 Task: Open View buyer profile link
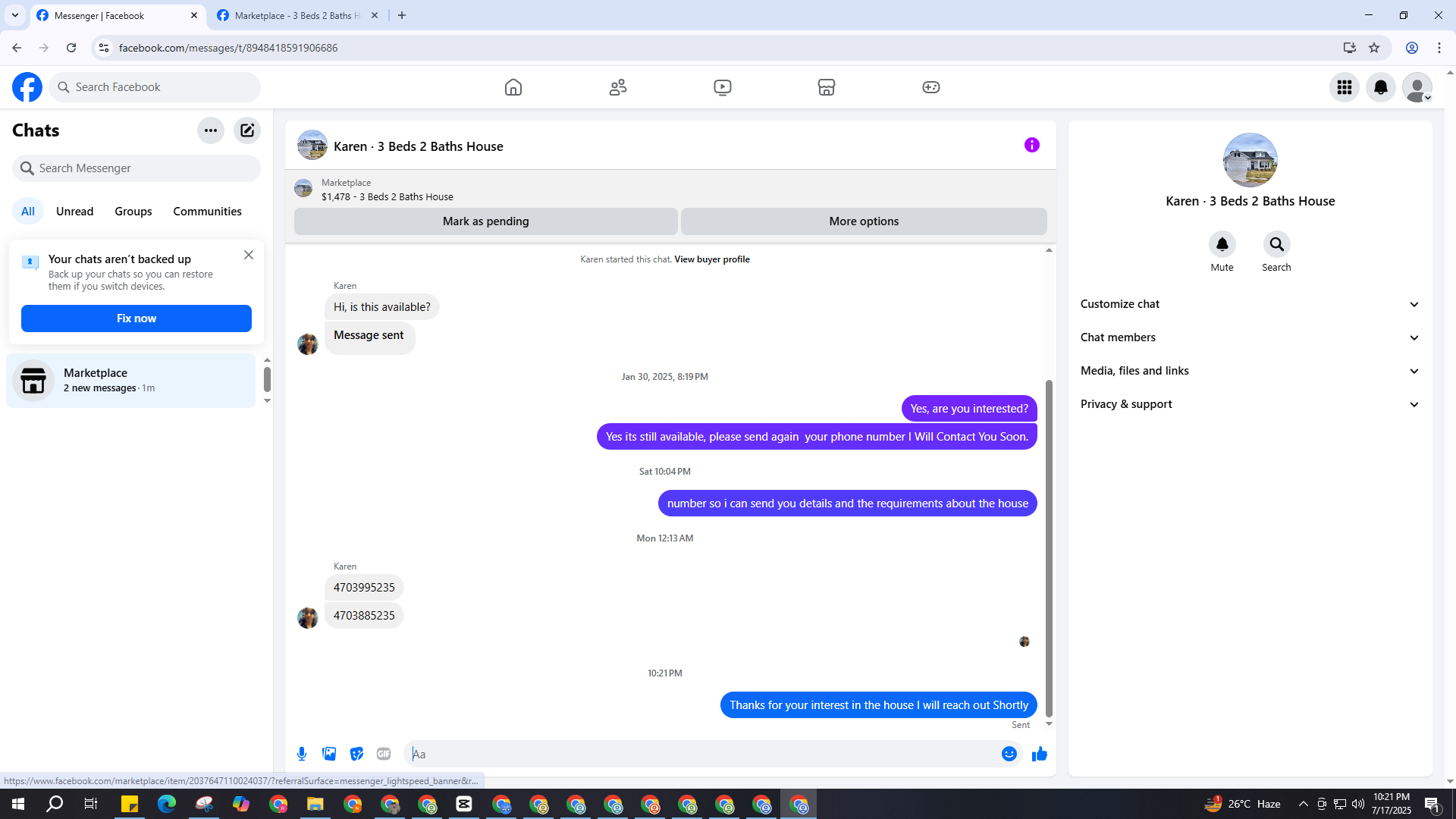712,259
